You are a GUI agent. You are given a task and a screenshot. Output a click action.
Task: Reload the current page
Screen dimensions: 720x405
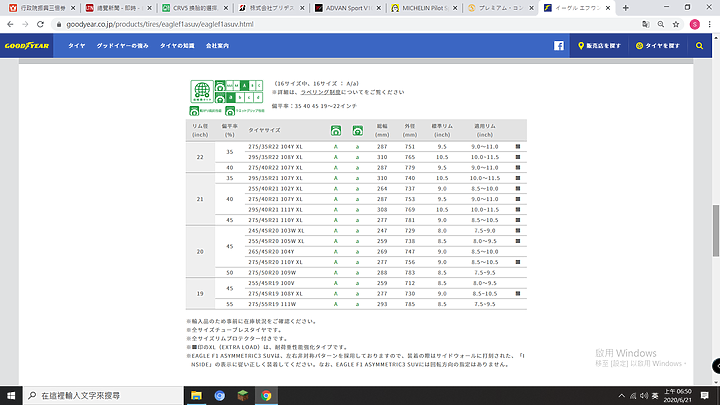click(40, 24)
